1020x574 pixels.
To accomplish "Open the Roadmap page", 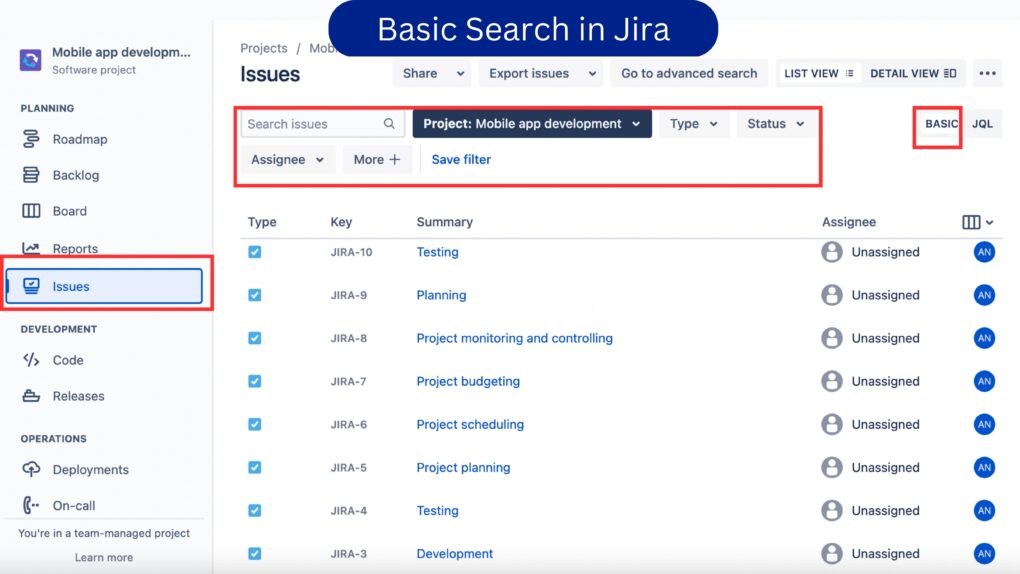I will [80, 139].
